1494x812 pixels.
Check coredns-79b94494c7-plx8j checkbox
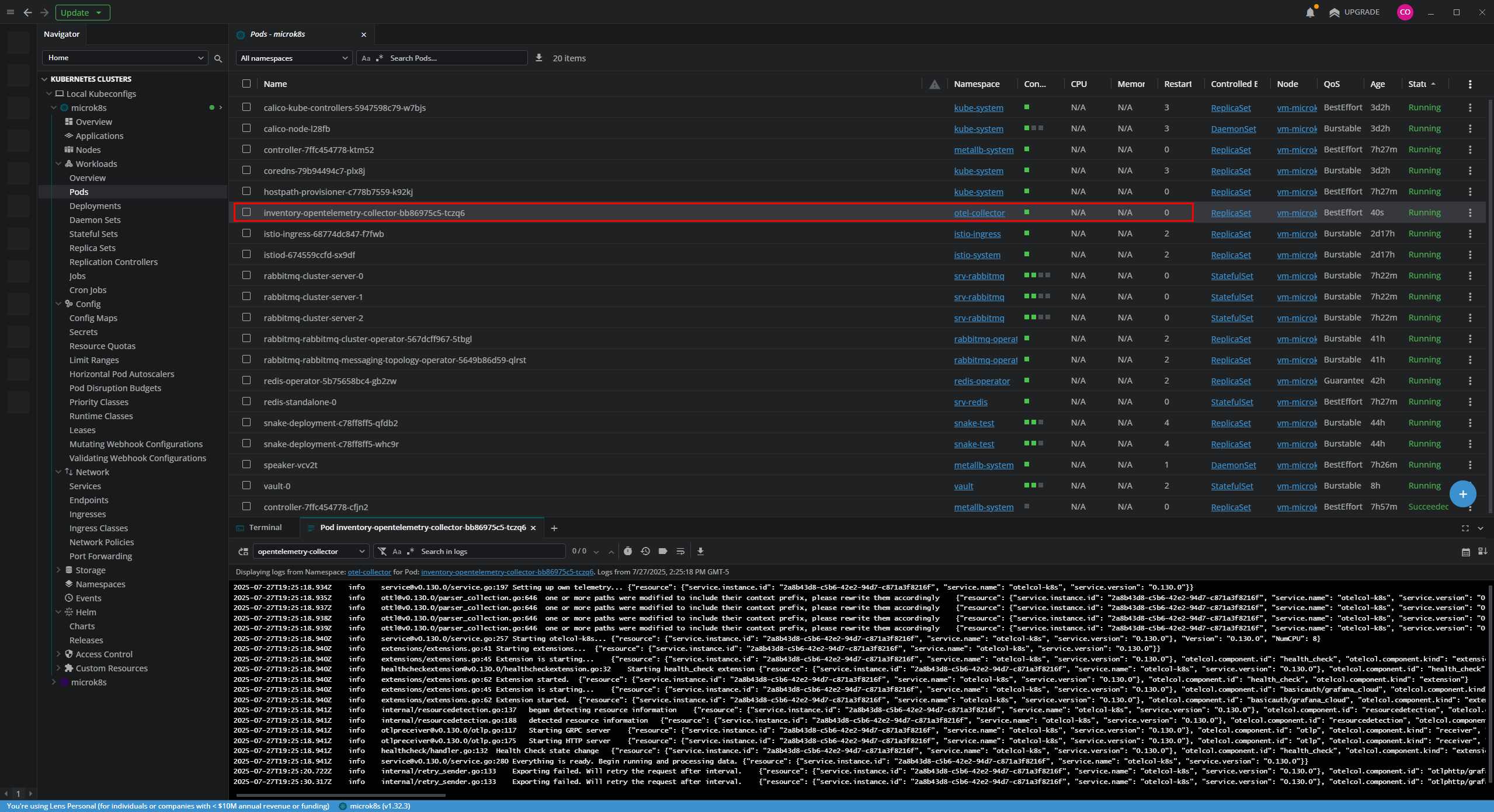(246, 170)
